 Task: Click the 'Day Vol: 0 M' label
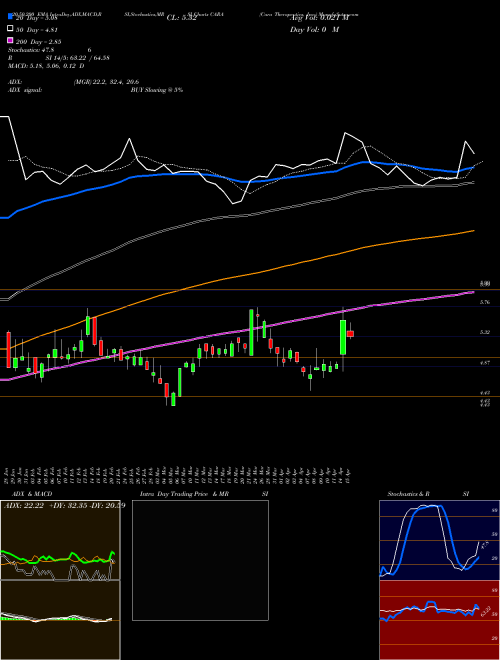pos(314,30)
